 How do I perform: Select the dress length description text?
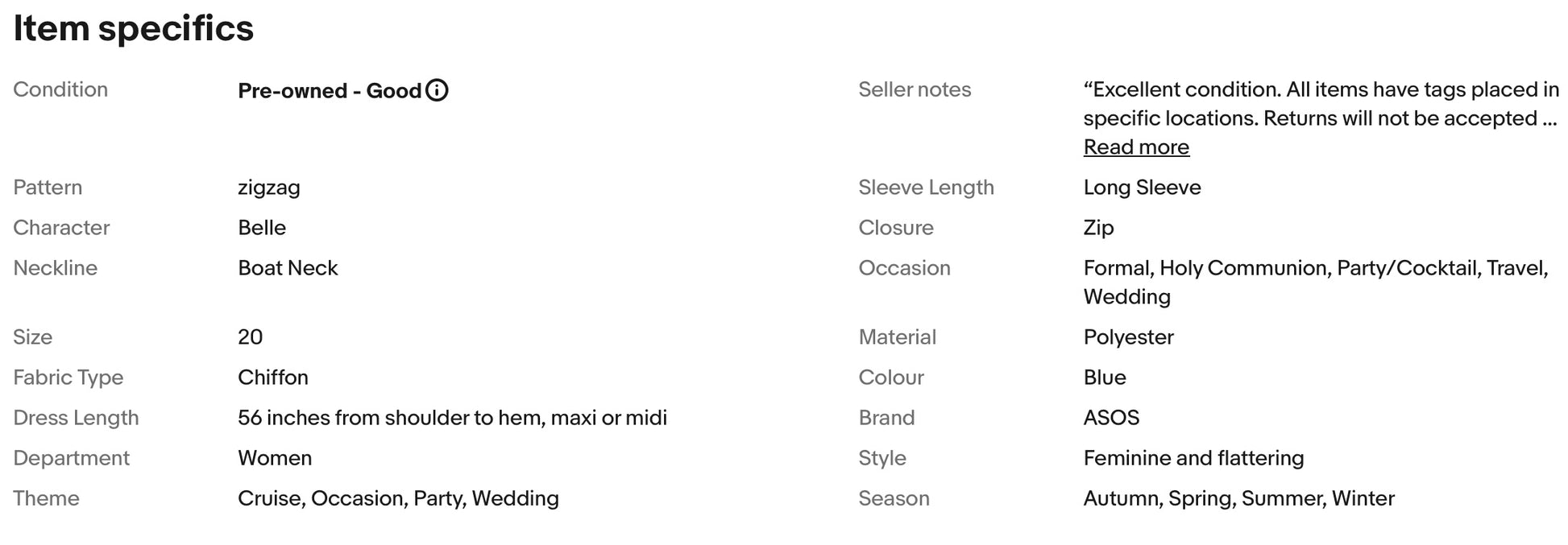pos(452,418)
